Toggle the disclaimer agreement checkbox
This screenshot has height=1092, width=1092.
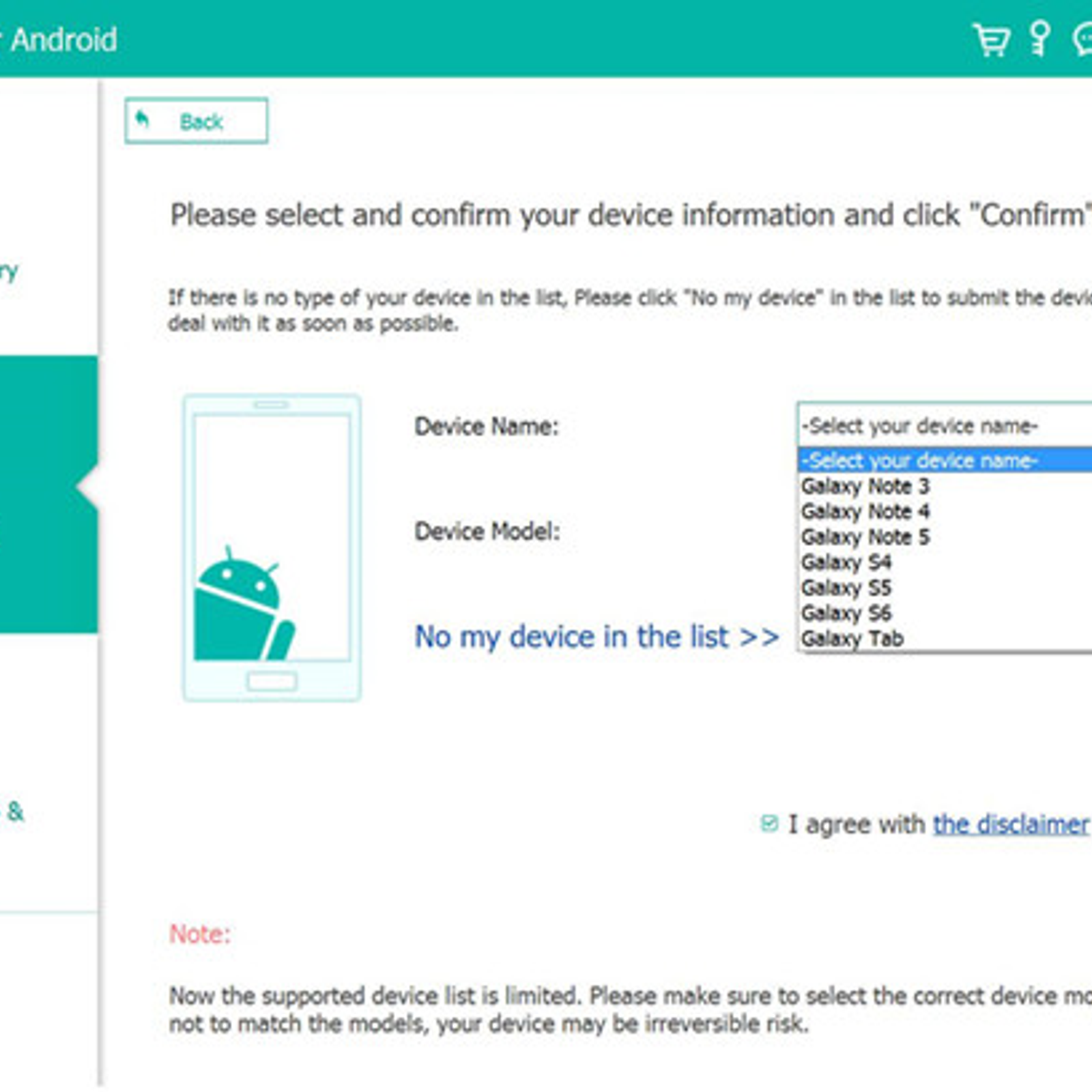tap(769, 824)
